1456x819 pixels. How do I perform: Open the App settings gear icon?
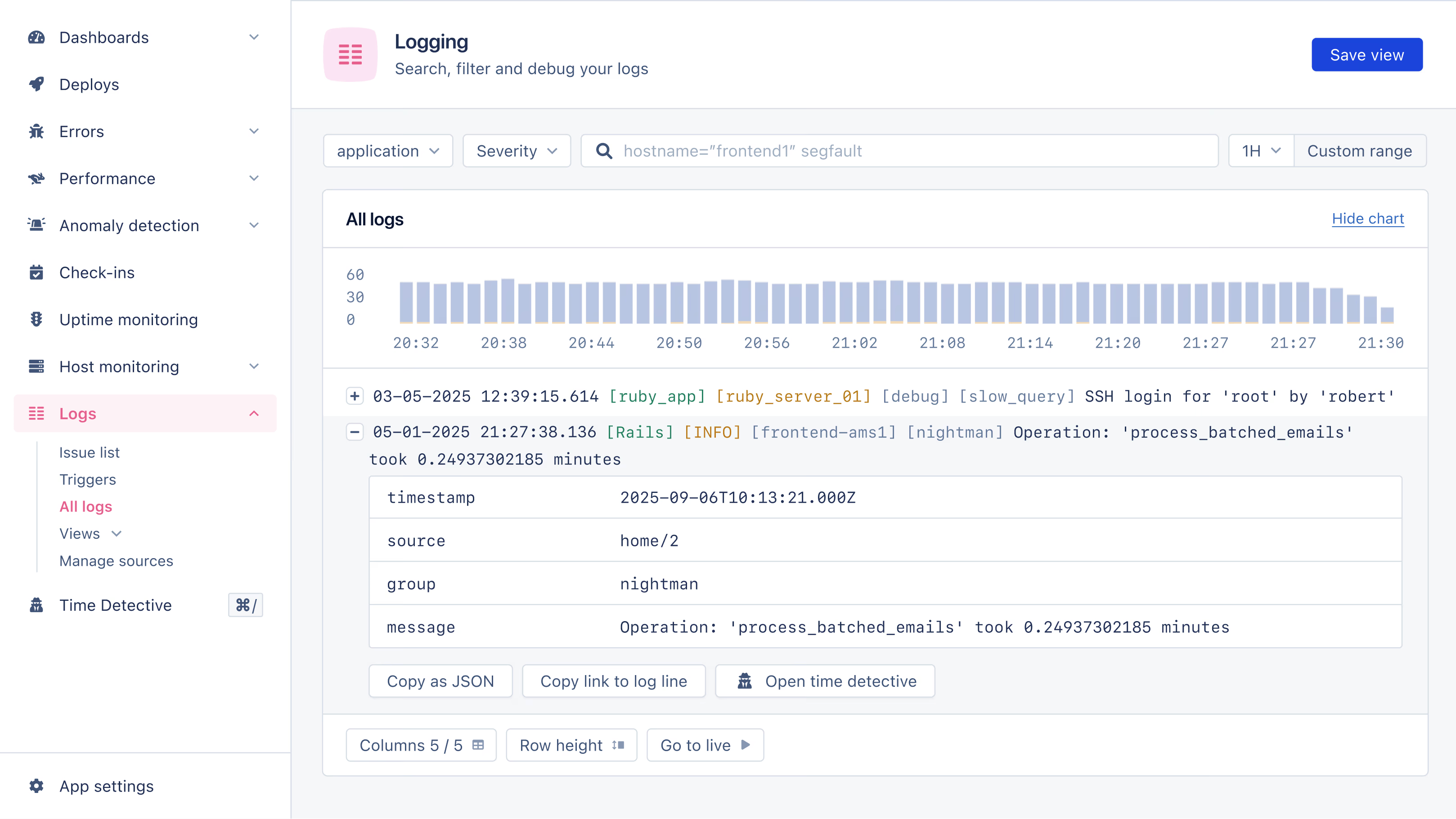point(36,786)
